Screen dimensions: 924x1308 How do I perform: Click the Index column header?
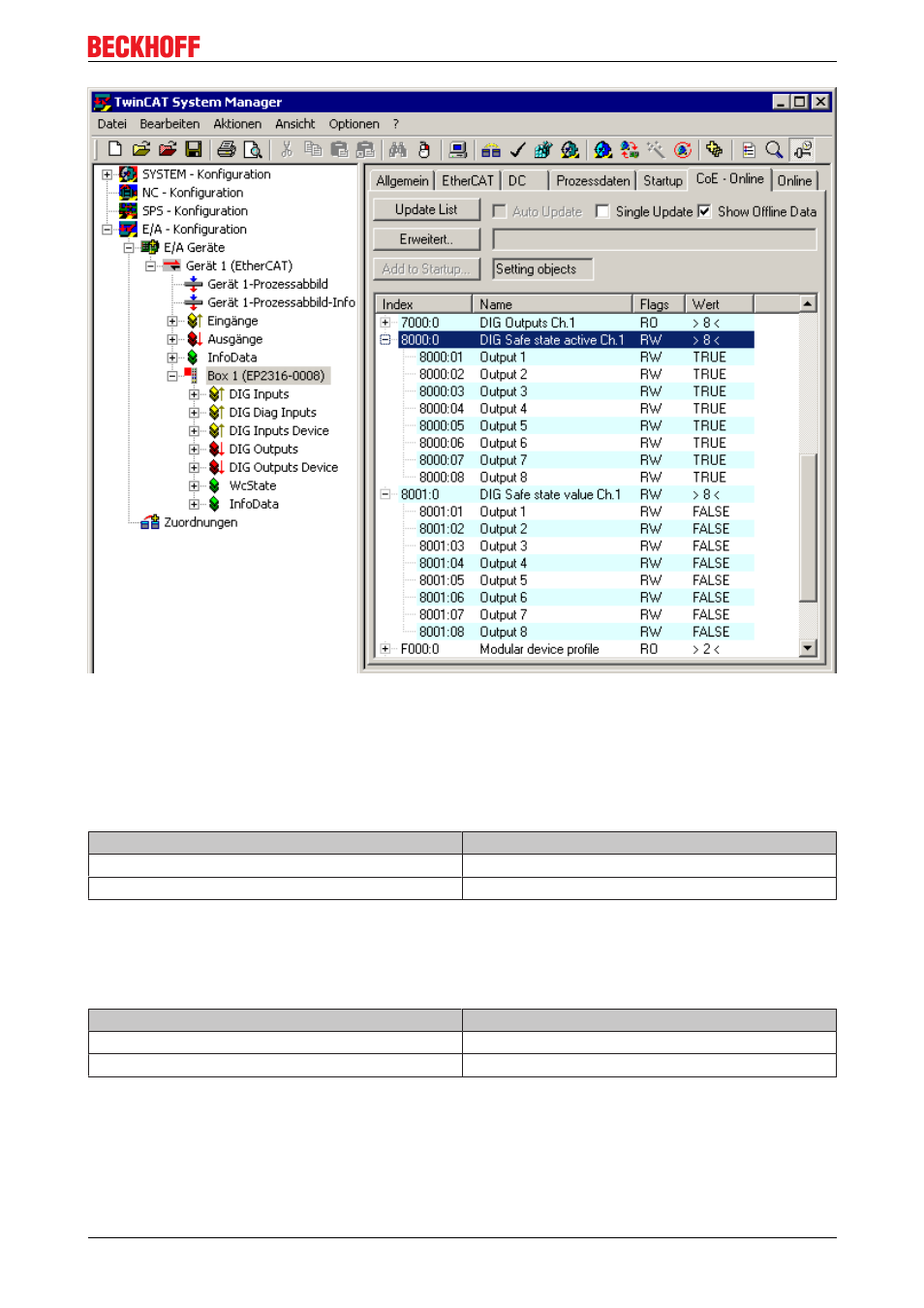click(423, 304)
